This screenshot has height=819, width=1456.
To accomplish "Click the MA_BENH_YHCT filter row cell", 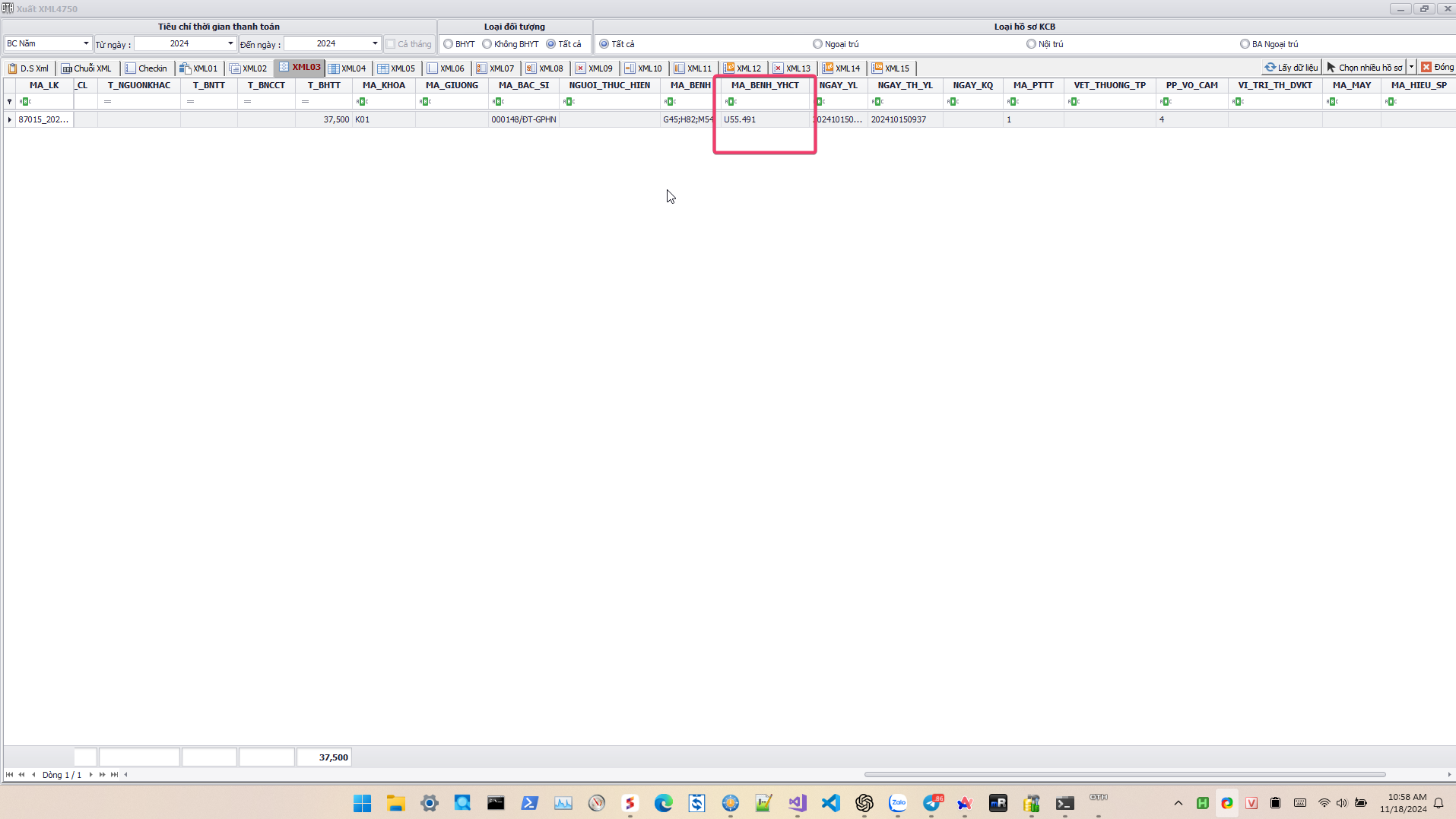I will coord(765,101).
